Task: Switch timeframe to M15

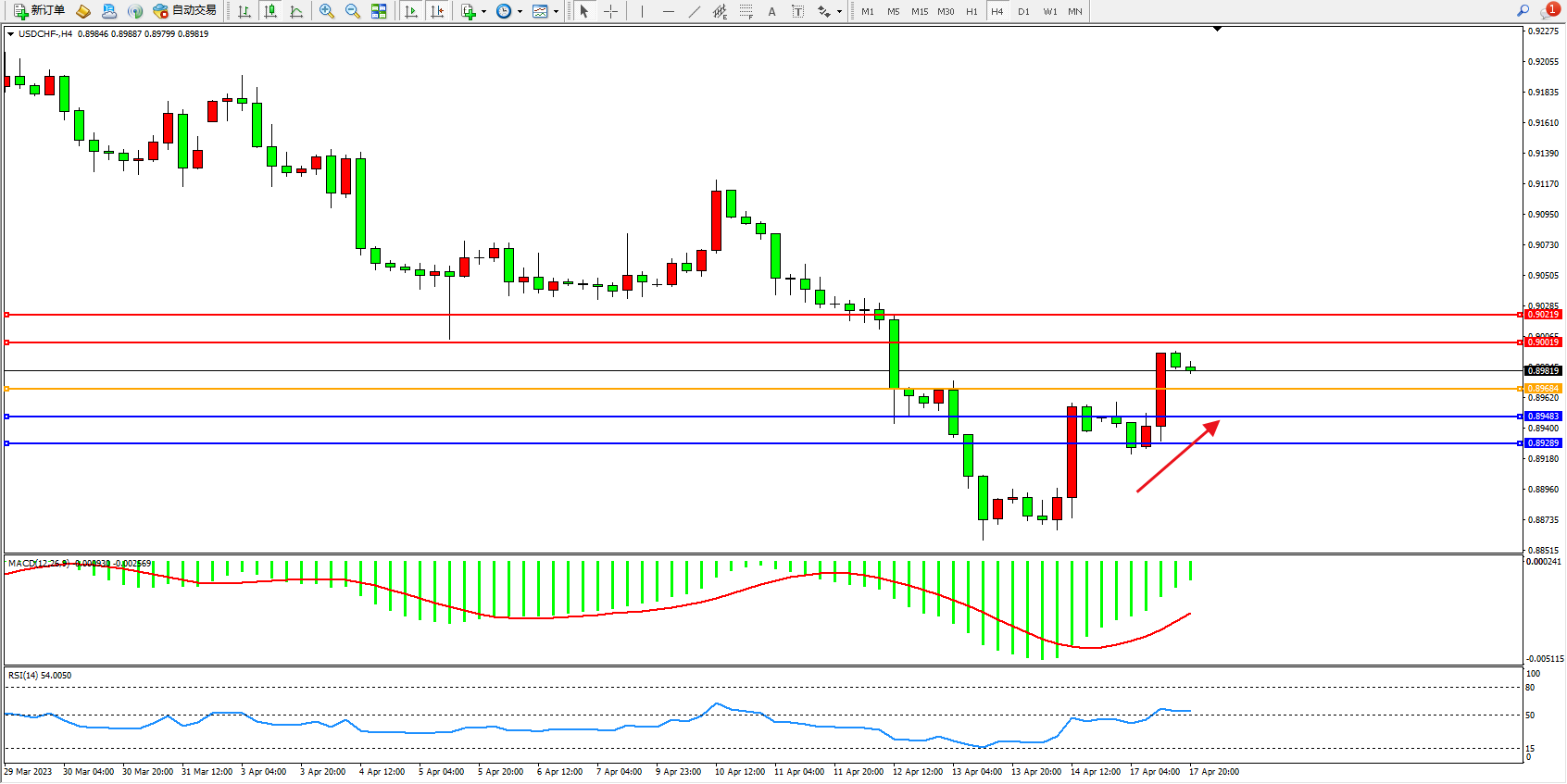Action: pyautogui.click(x=919, y=11)
